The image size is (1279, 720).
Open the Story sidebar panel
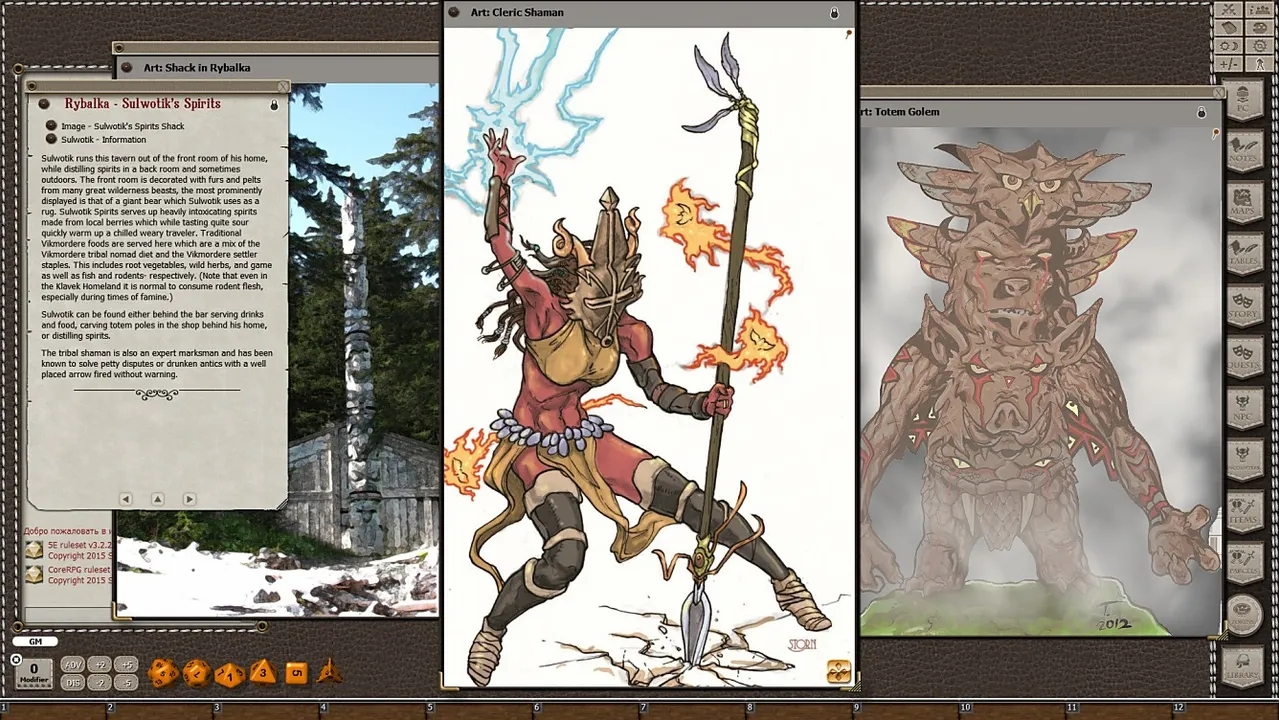pos(1243,305)
